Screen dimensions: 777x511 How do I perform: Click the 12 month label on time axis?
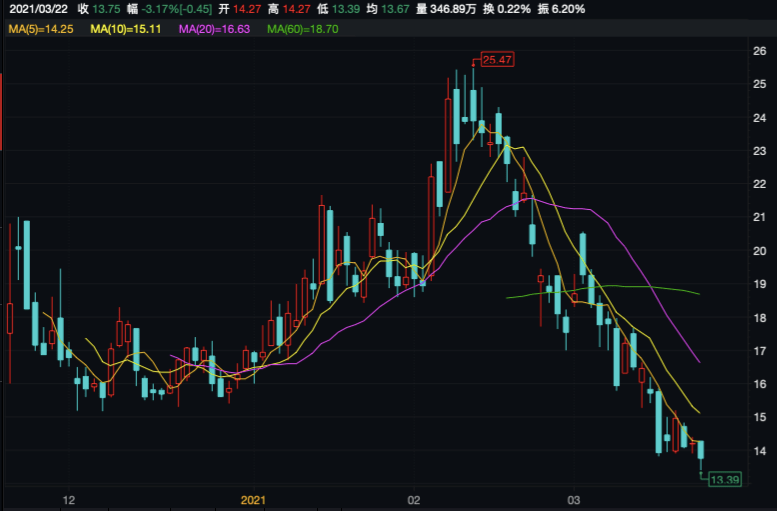[x=69, y=498]
